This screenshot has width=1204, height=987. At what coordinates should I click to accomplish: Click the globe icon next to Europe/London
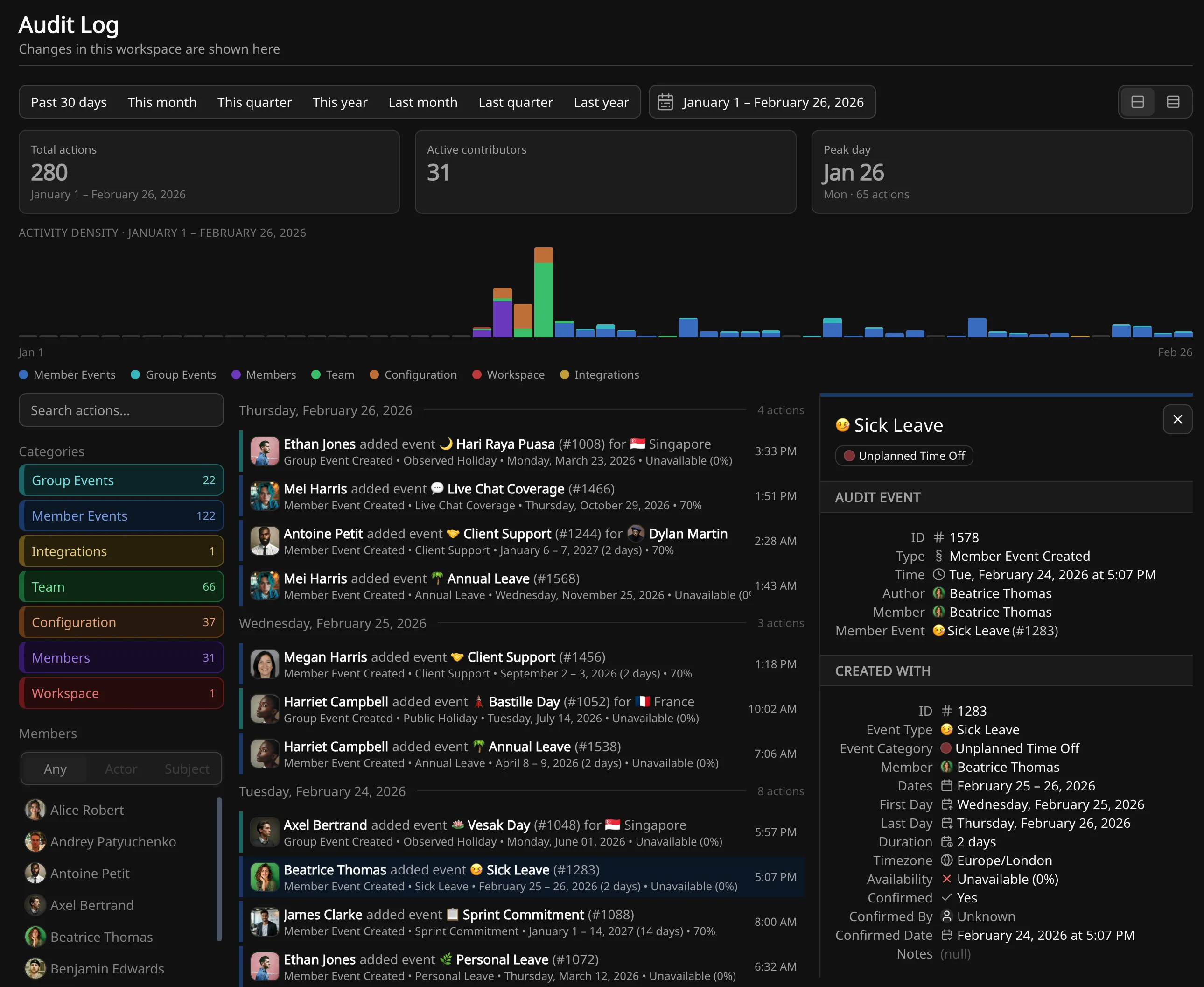coord(946,860)
